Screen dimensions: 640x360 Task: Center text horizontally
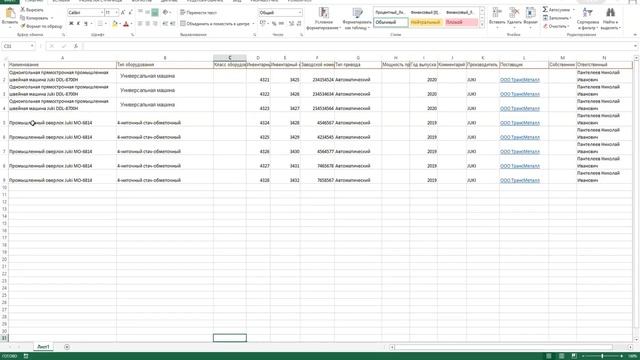click(147, 24)
